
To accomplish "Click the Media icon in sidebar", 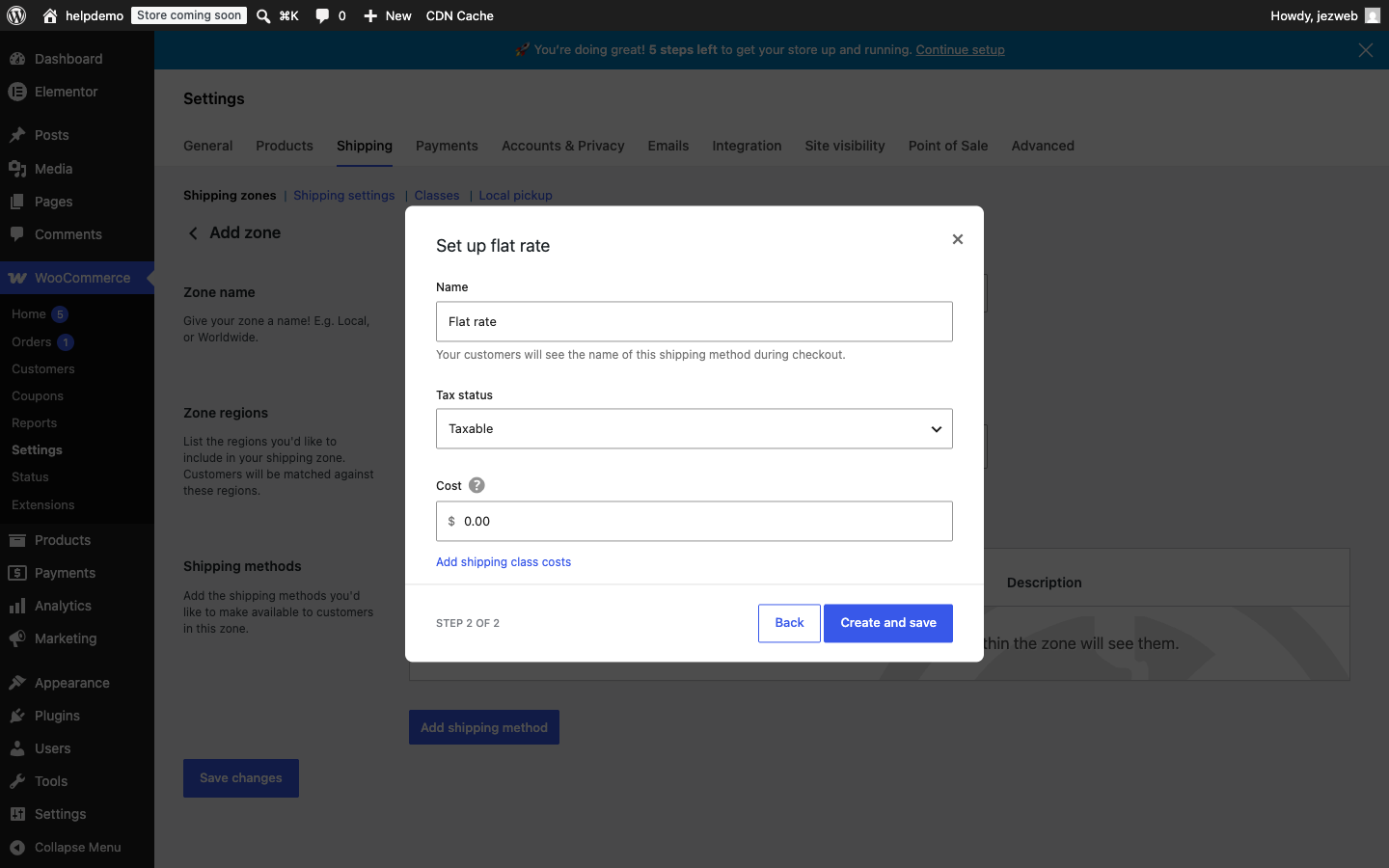I will (17, 169).
